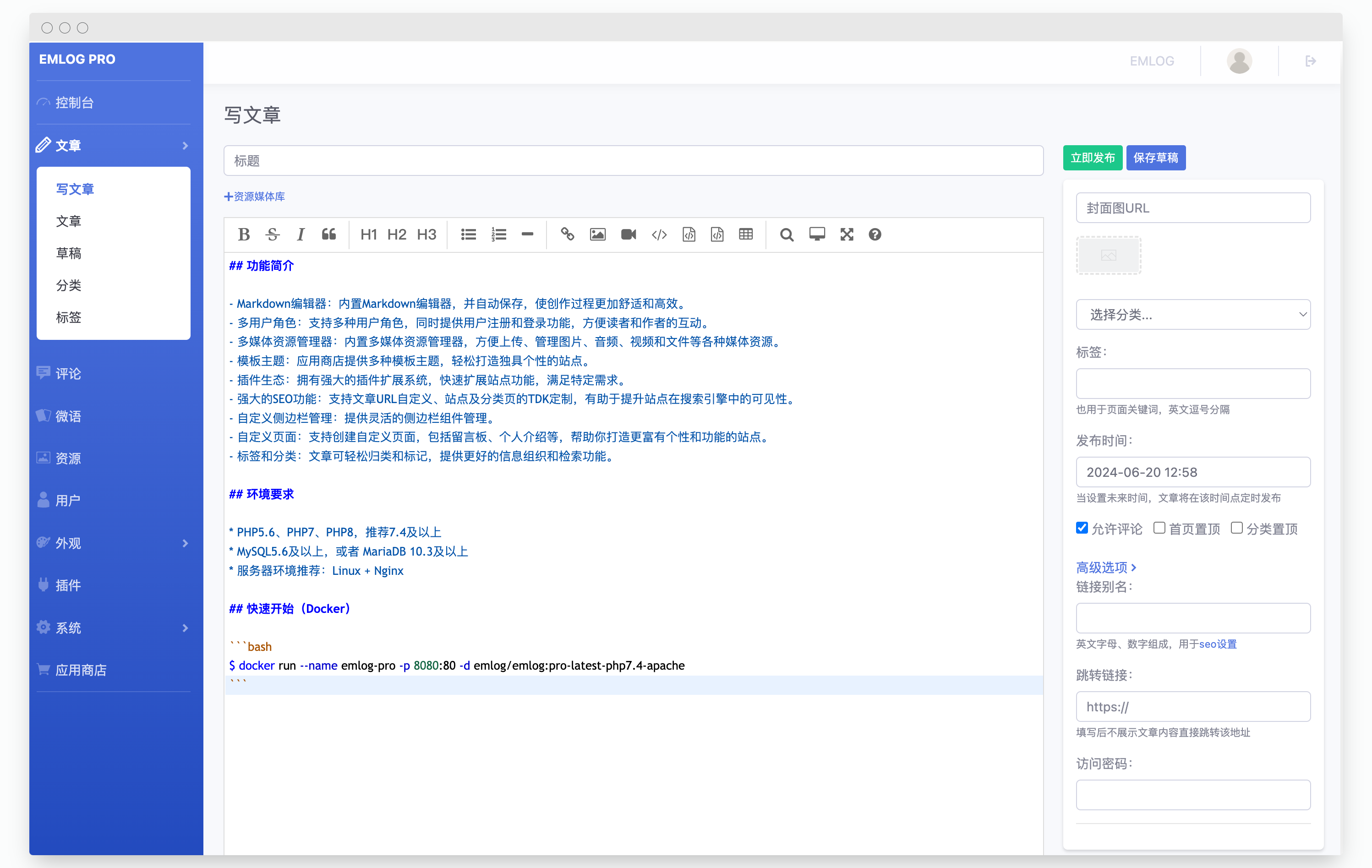
Task: Click the logout icon in the top bar
Action: pos(1310,60)
